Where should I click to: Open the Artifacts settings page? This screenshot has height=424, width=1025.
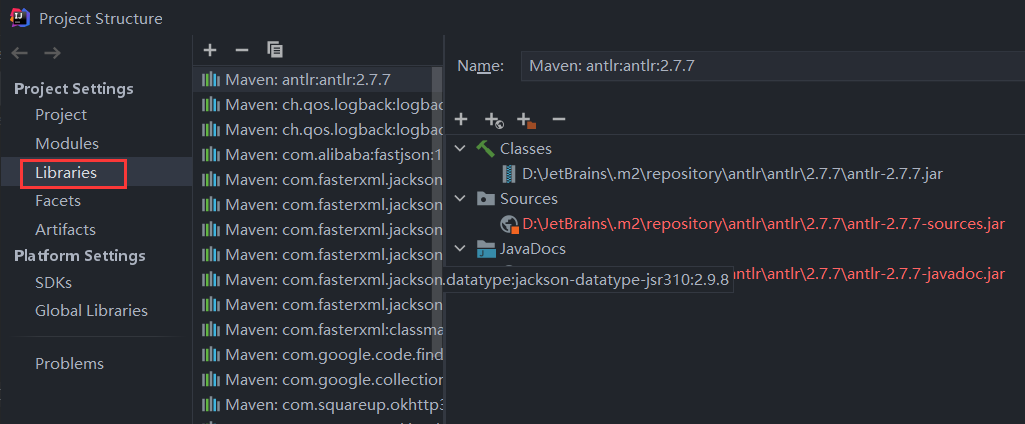point(65,230)
